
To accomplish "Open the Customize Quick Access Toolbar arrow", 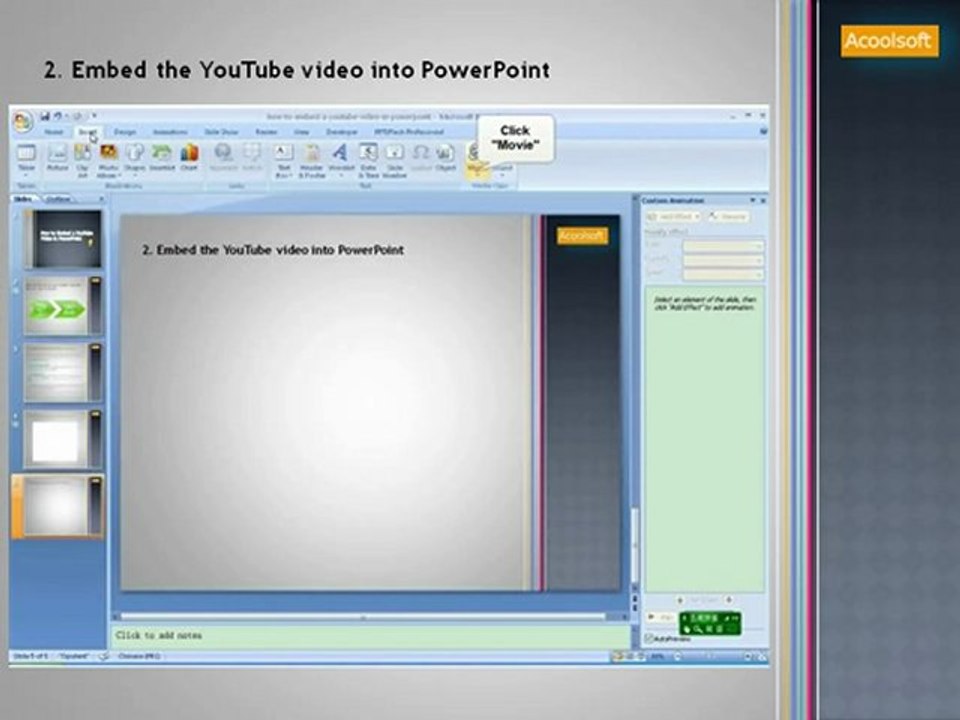I will pyautogui.click(x=94, y=116).
